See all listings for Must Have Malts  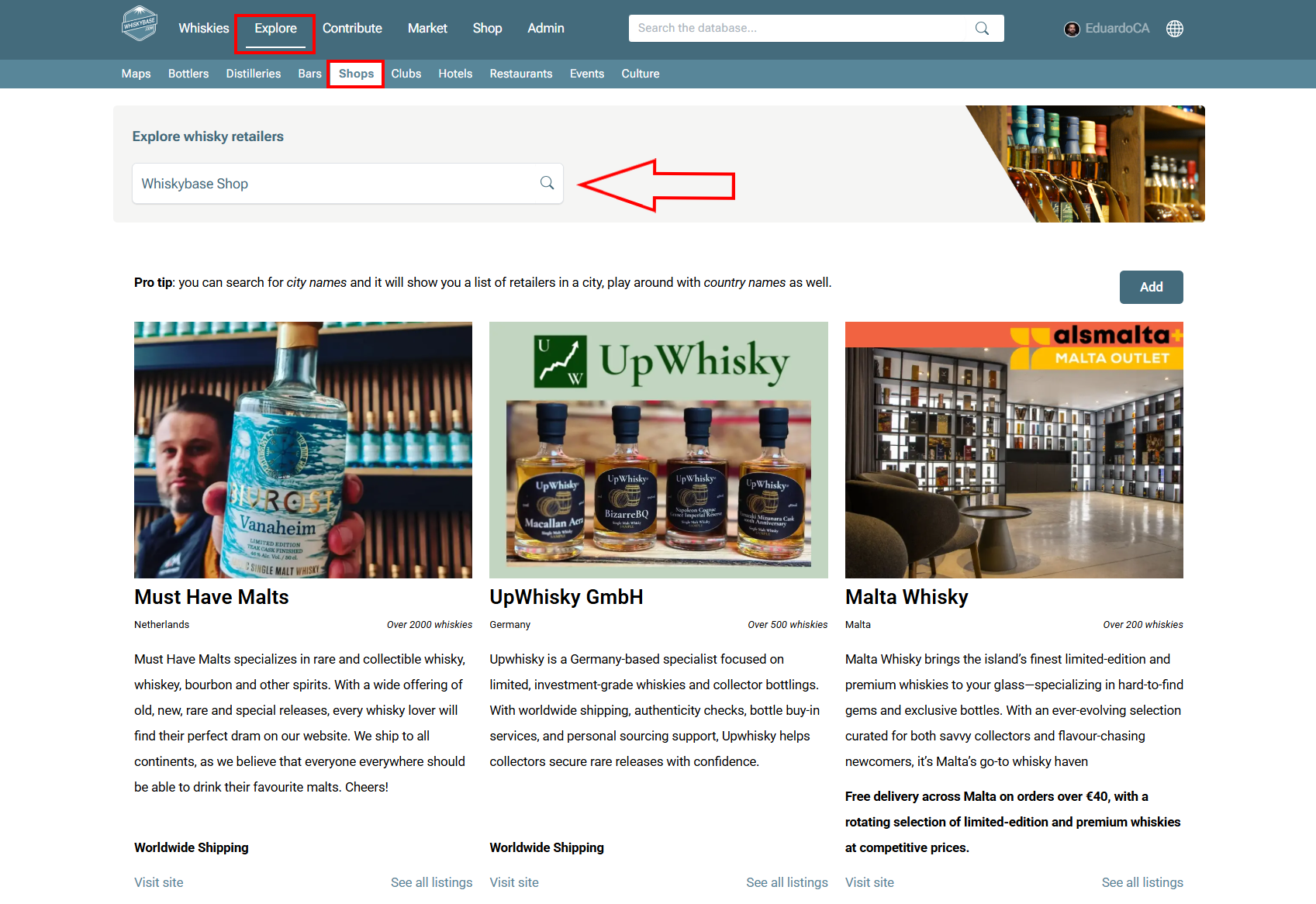(x=431, y=882)
